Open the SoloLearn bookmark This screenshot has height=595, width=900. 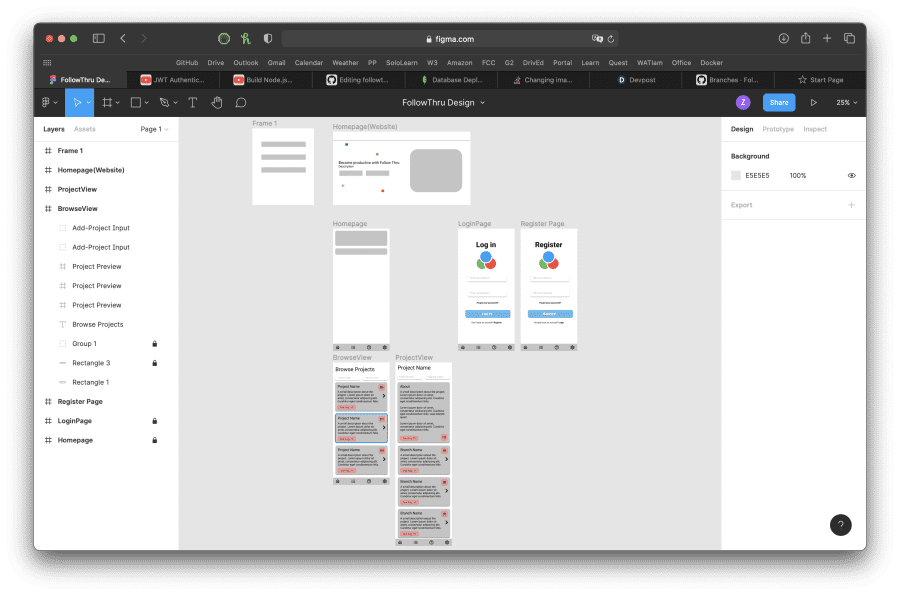pyautogui.click(x=401, y=63)
